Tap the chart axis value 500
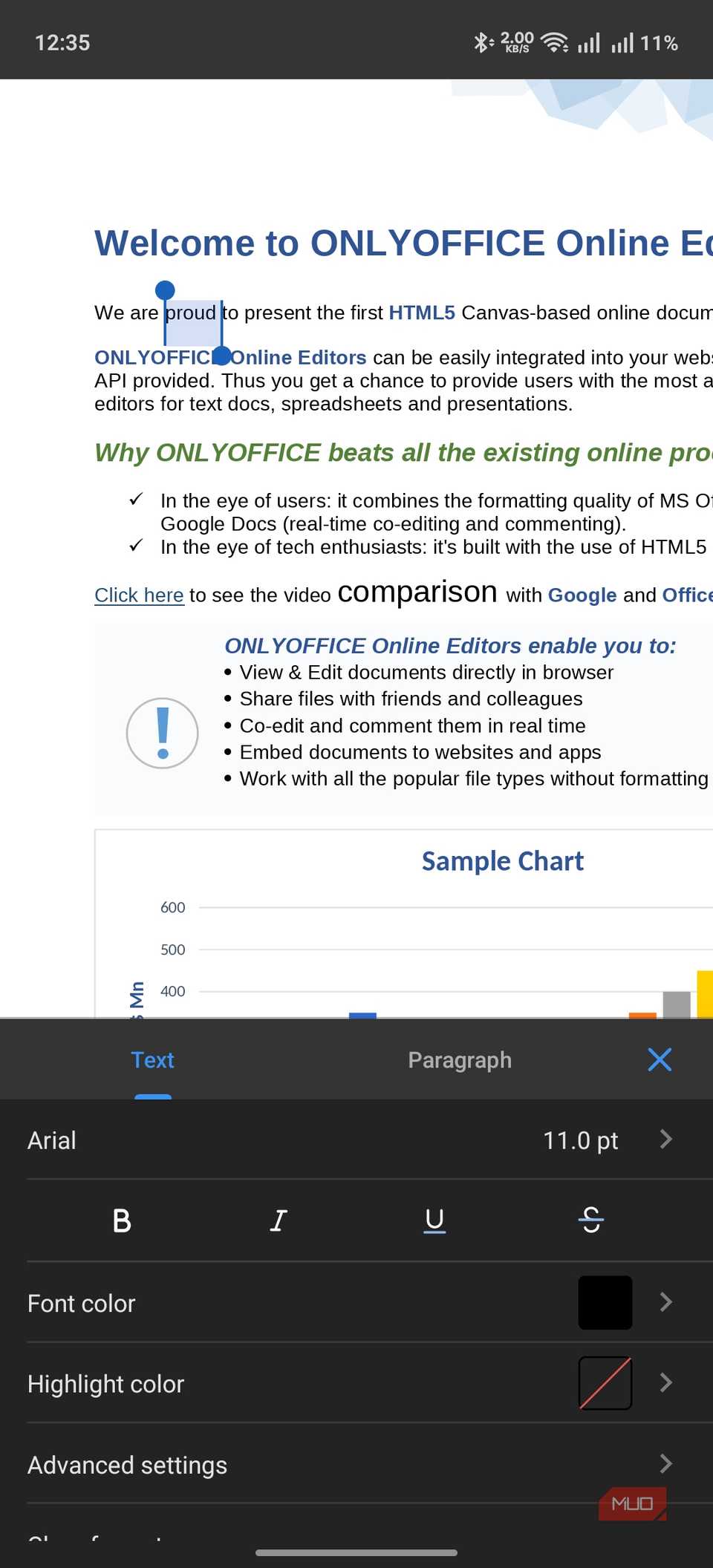Viewport: 713px width, 1568px height. tap(173, 950)
